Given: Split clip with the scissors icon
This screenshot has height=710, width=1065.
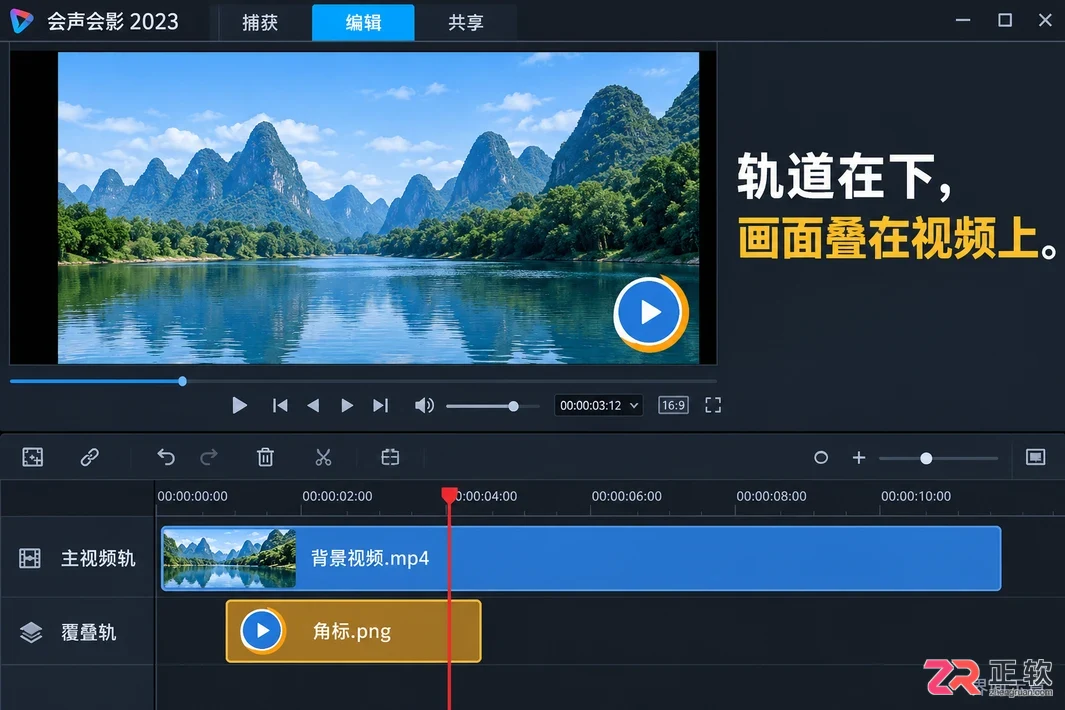Looking at the screenshot, I should (323, 457).
